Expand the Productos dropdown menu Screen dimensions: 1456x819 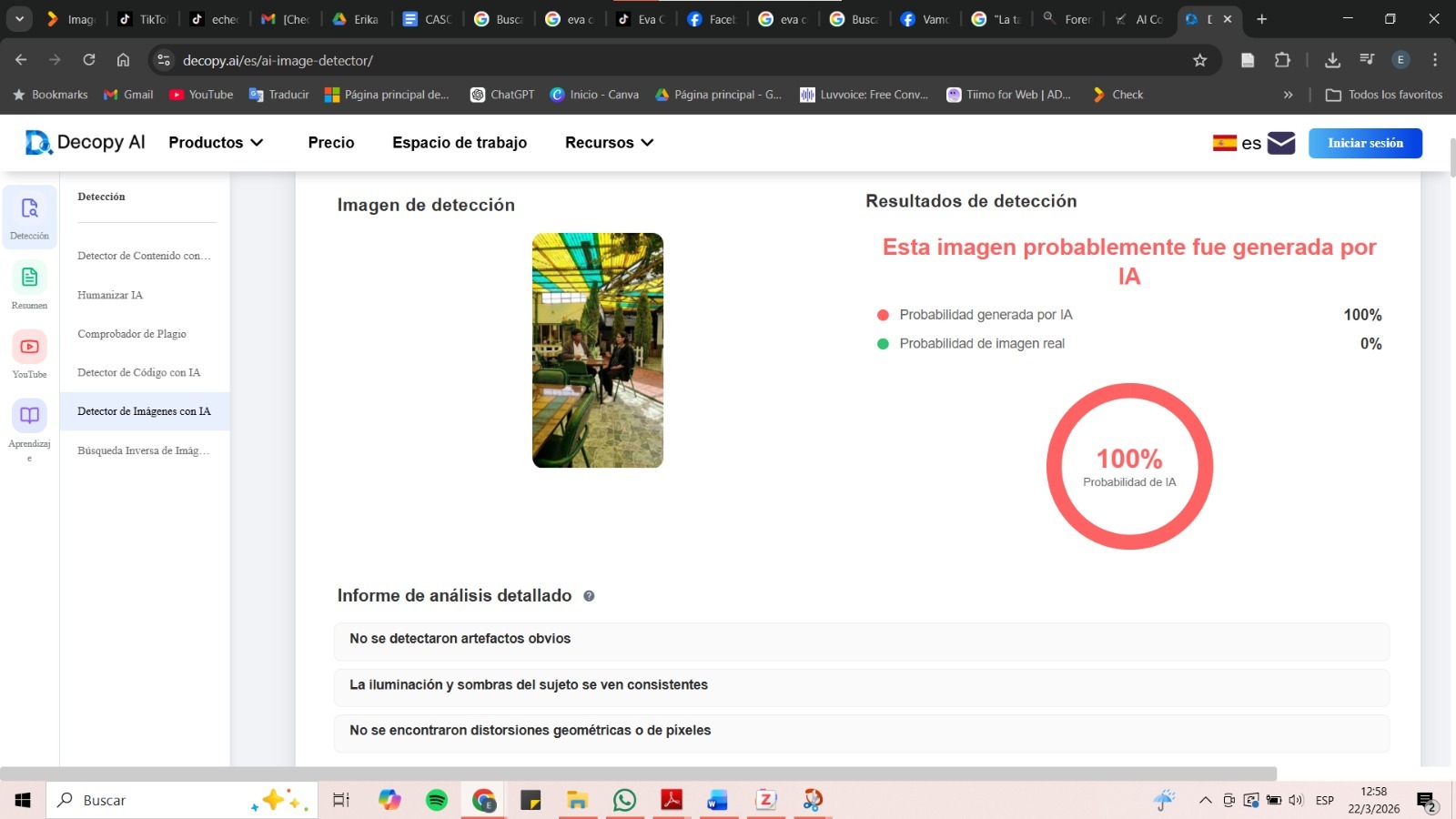(216, 143)
